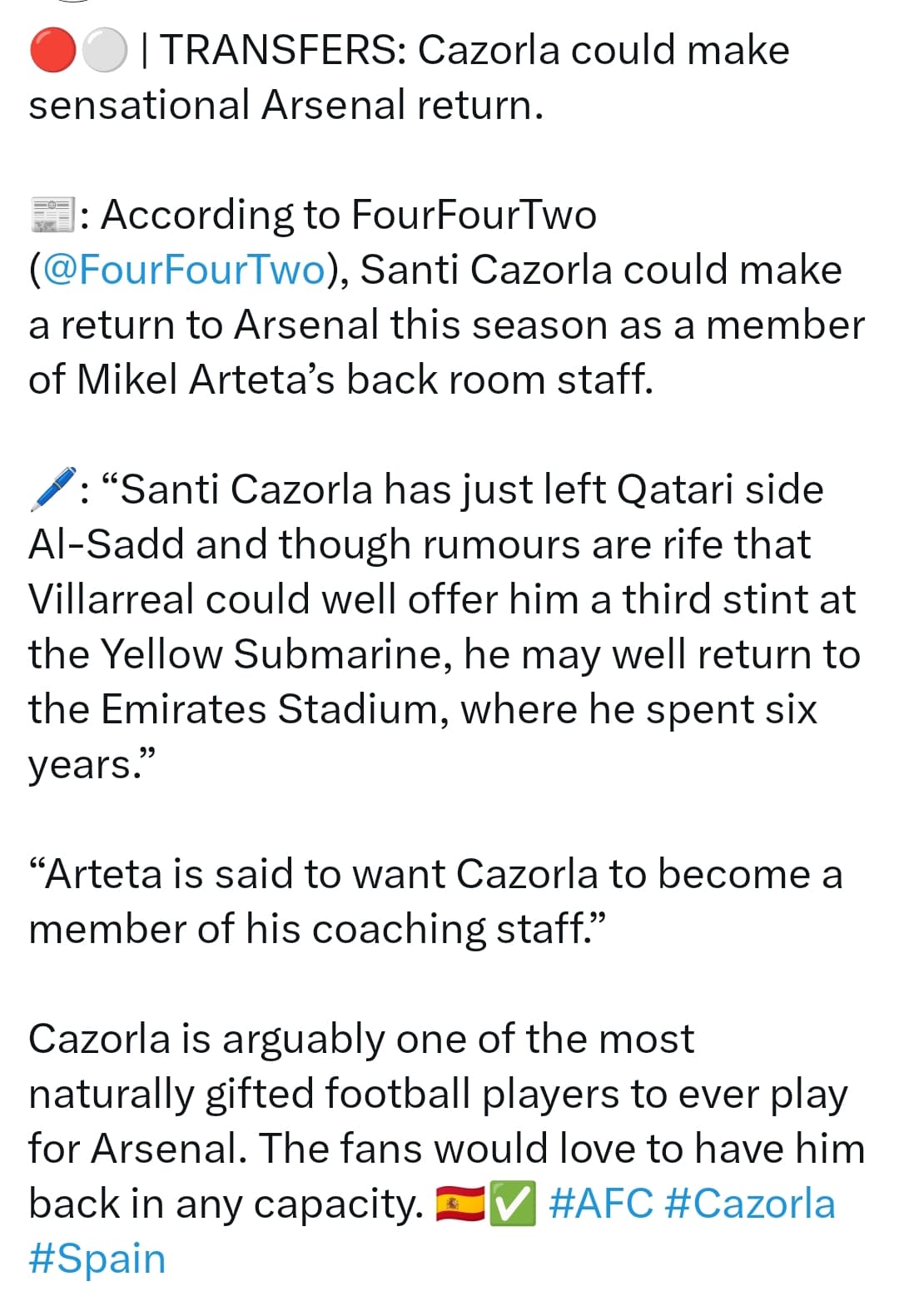This screenshot has width=899, height=1316.
Task: Click the Al-Sadd club name
Action: point(107,544)
